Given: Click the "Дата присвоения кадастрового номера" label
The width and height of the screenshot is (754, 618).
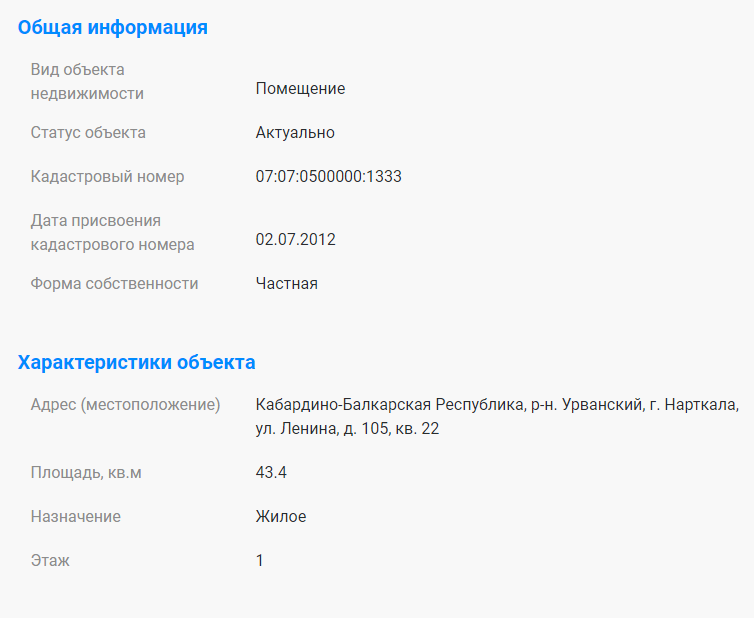Looking at the screenshot, I should pos(112,232).
